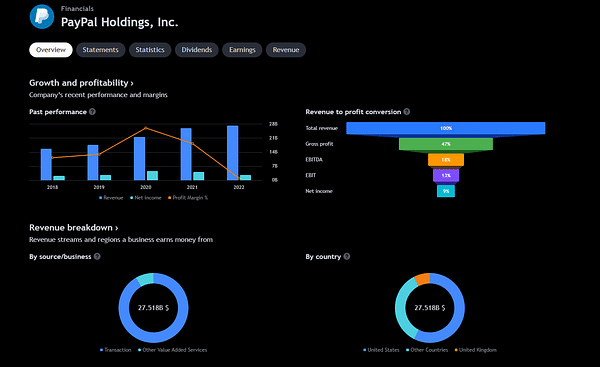Expand the Revenue breakdown section
This screenshot has height=367, width=600.
click(73, 228)
